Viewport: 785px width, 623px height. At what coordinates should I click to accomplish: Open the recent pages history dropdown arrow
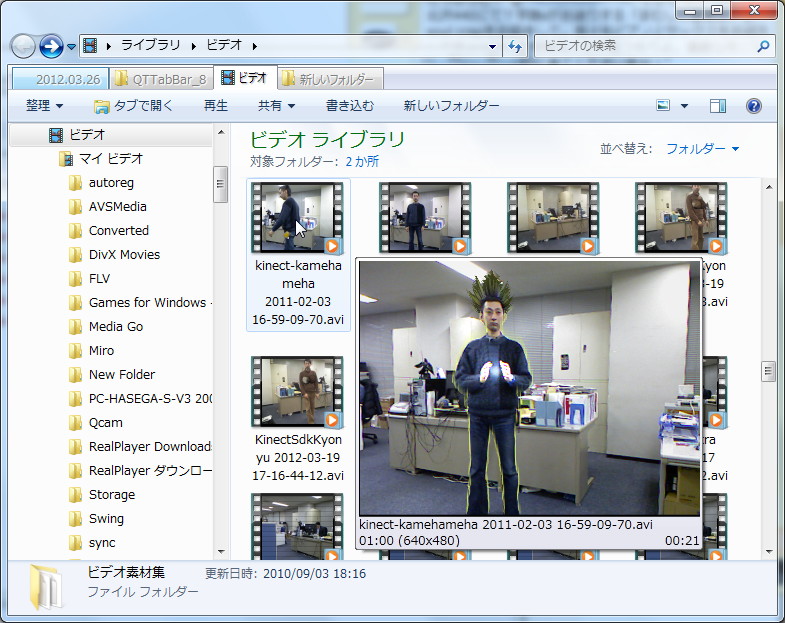click(x=71, y=47)
